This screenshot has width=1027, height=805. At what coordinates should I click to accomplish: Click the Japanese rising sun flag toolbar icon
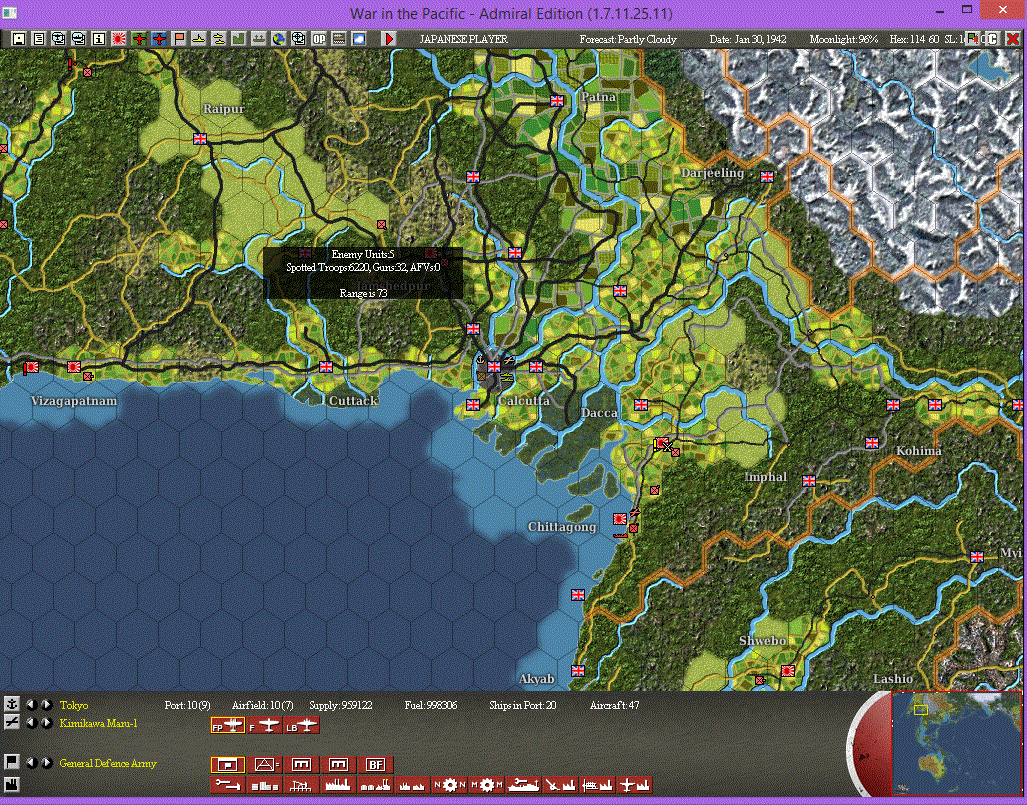pyautogui.click(x=119, y=39)
